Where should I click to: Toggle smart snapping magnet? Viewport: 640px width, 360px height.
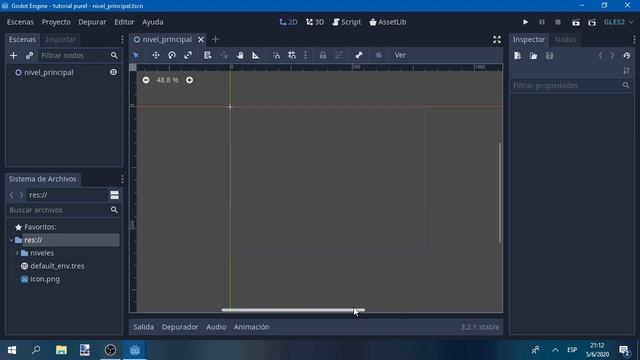(276, 55)
